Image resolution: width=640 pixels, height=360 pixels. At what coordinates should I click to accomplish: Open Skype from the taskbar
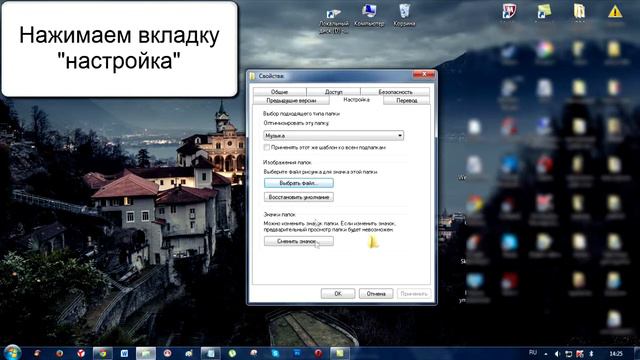tap(276, 353)
